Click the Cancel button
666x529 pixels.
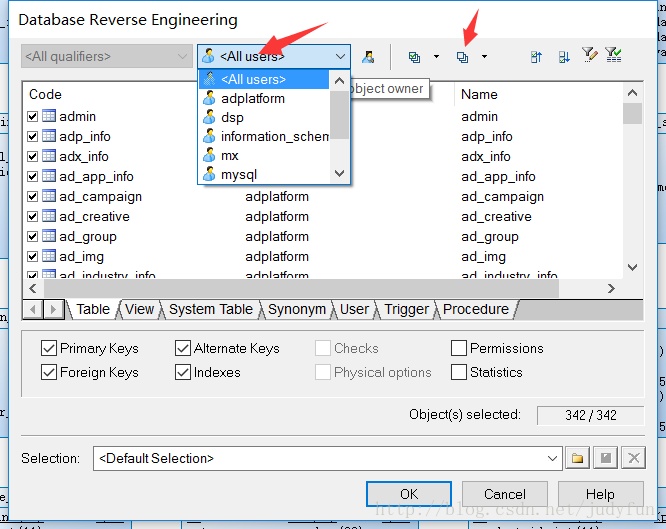(x=505, y=494)
